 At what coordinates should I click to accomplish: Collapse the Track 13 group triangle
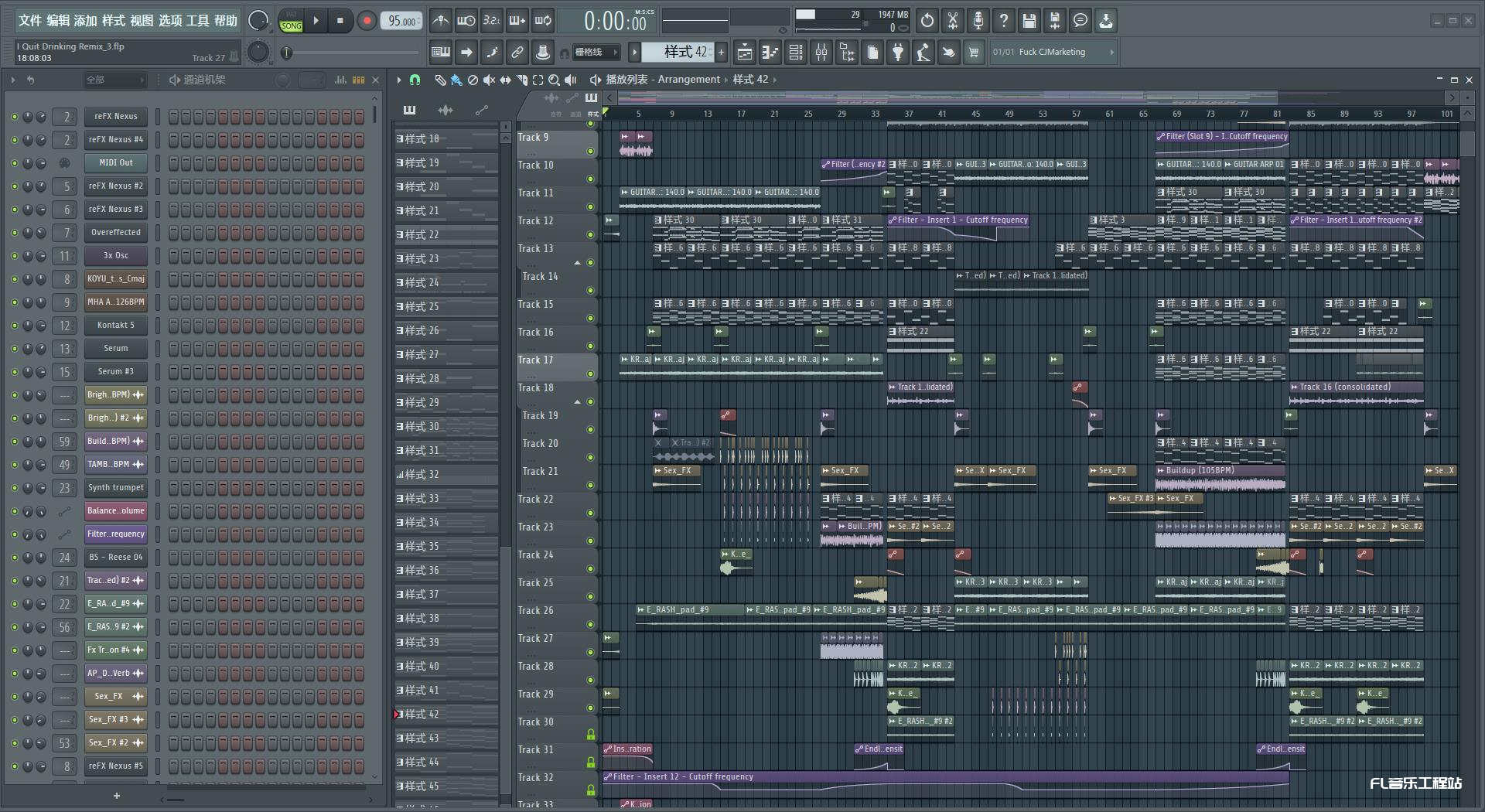point(577,263)
